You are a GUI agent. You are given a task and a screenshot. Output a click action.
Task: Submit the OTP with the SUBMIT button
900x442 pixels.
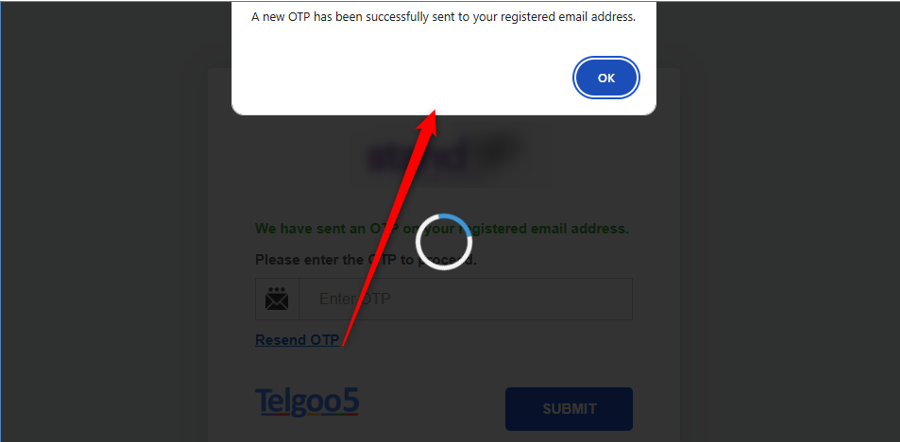click(569, 409)
